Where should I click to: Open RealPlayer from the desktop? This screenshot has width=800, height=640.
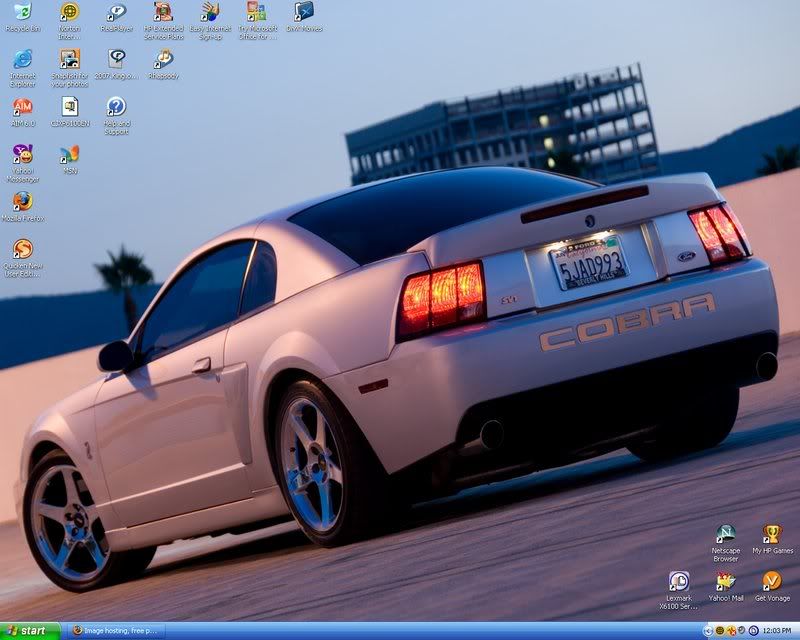(x=116, y=13)
